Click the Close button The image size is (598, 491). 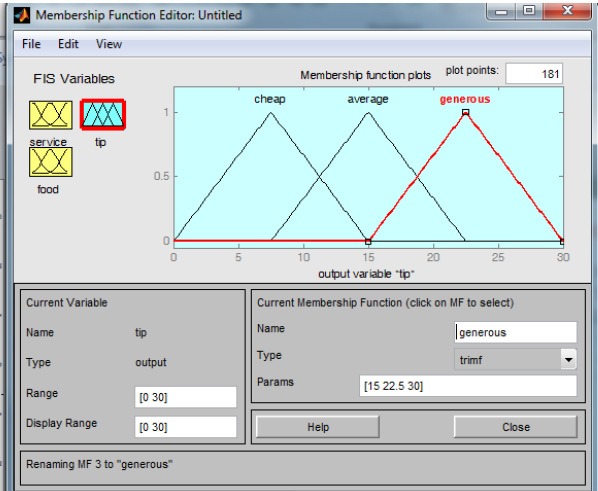[x=516, y=427]
